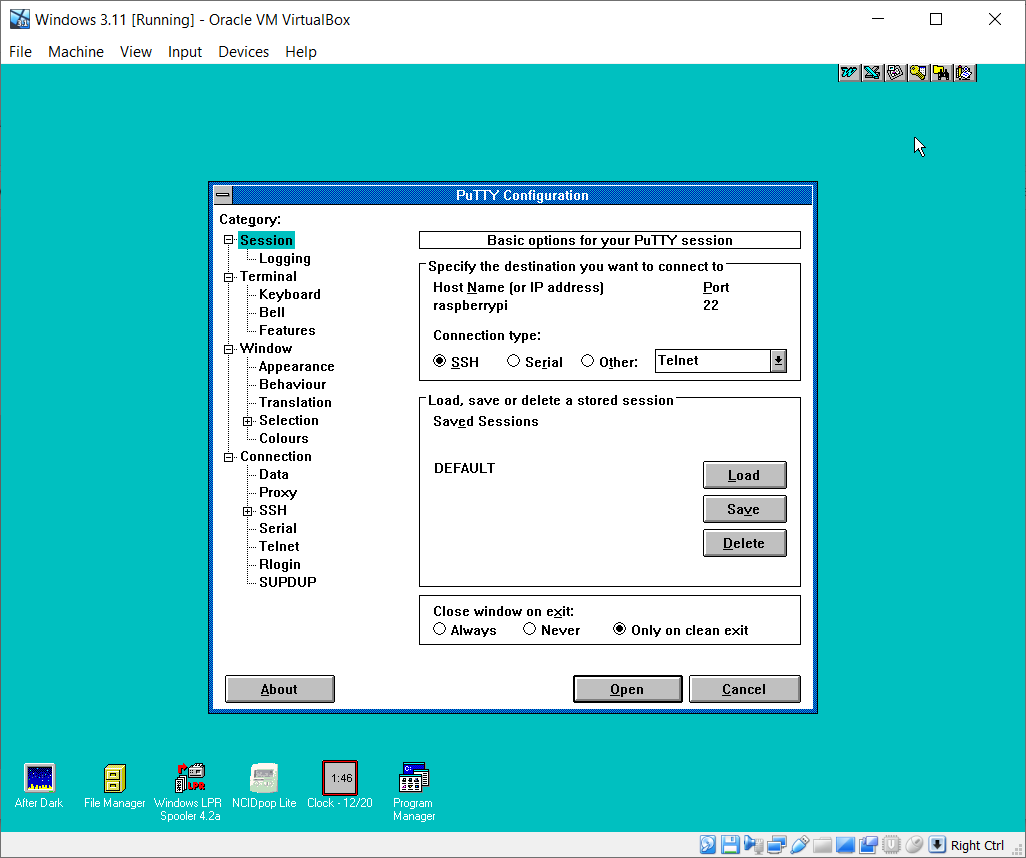The width and height of the screenshot is (1026, 858).
Task: Click the VirtualBox hard disk activity icon
Action: [x=707, y=844]
